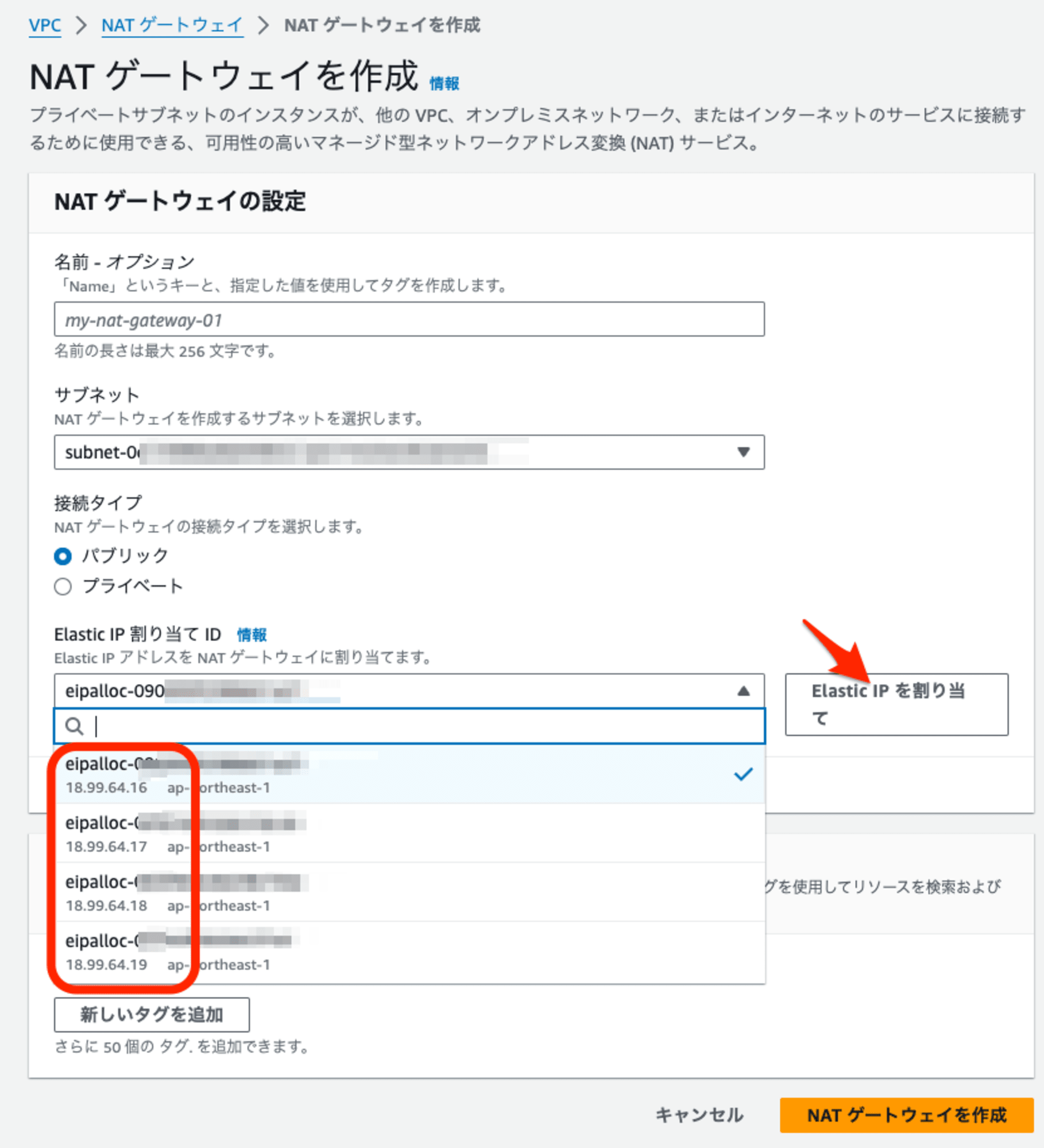
Task: Open the VPC breadcrumb link
Action: point(45,25)
